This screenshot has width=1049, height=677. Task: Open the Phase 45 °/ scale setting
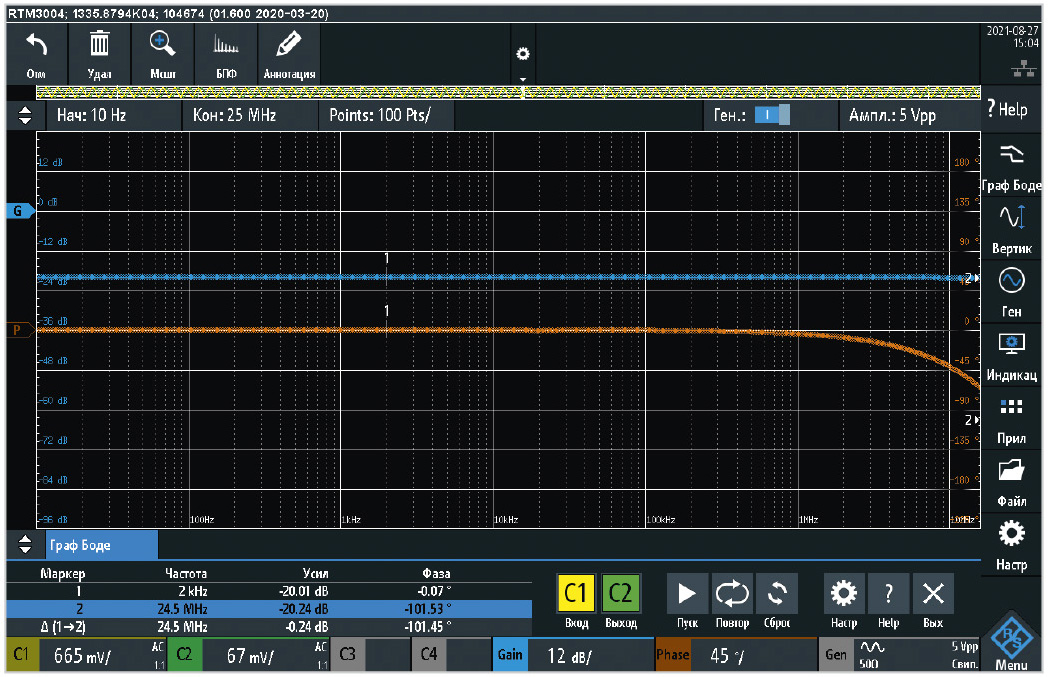click(x=735, y=655)
